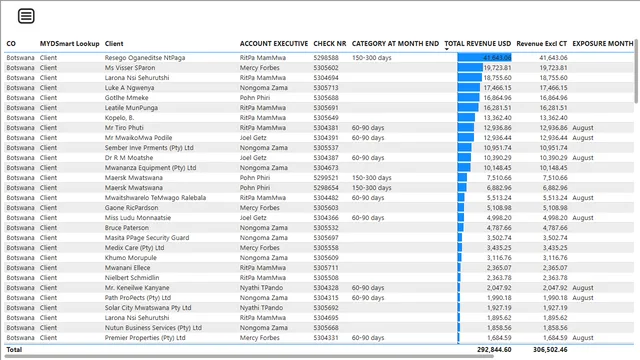Click revenue value 17,466.15 in Revenue Excl CT
The height and width of the screenshot is (360, 640).
click(x=553, y=88)
